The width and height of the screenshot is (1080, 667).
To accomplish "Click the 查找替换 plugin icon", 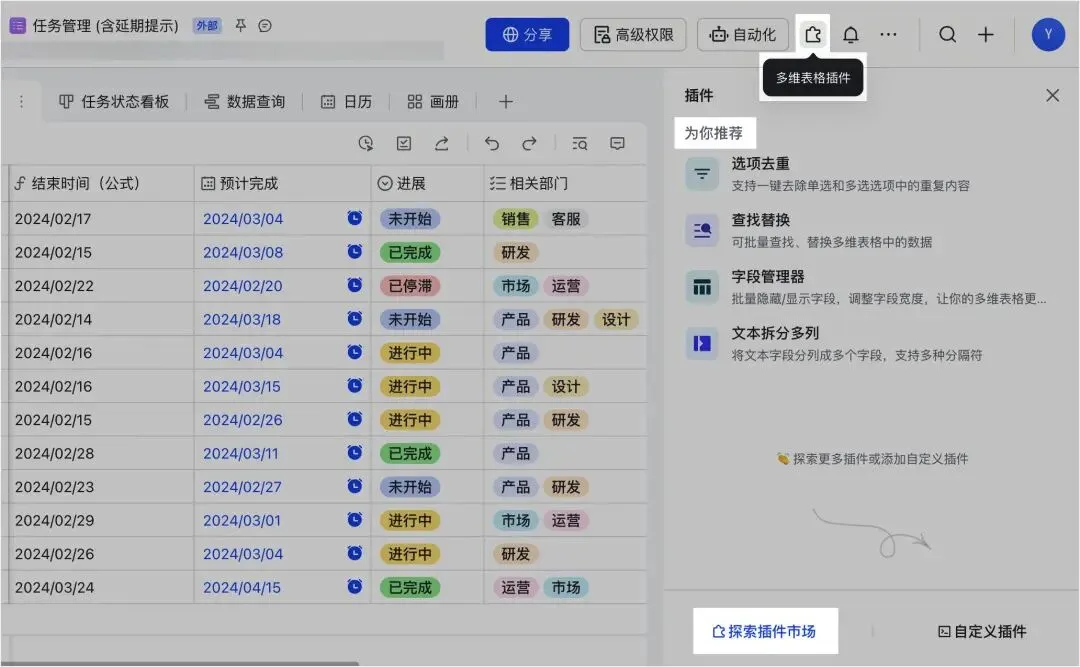I will 702,230.
